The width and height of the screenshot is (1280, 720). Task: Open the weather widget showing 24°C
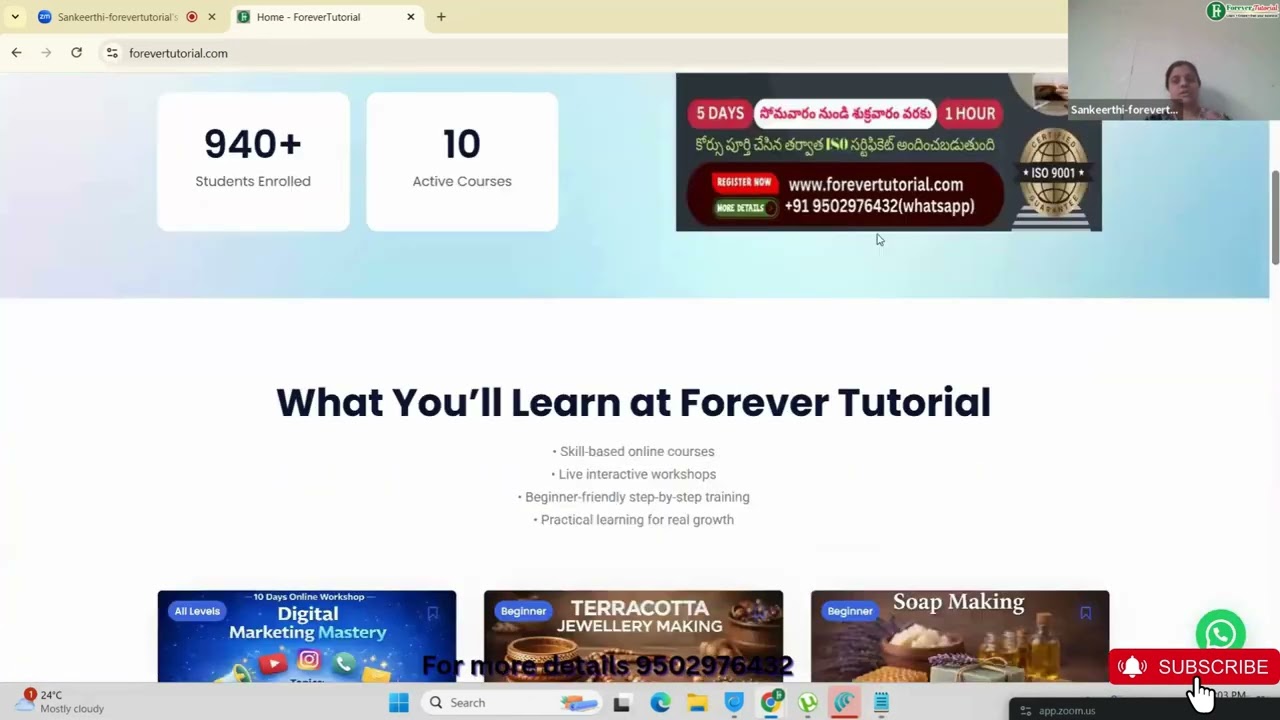pyautogui.click(x=62, y=702)
